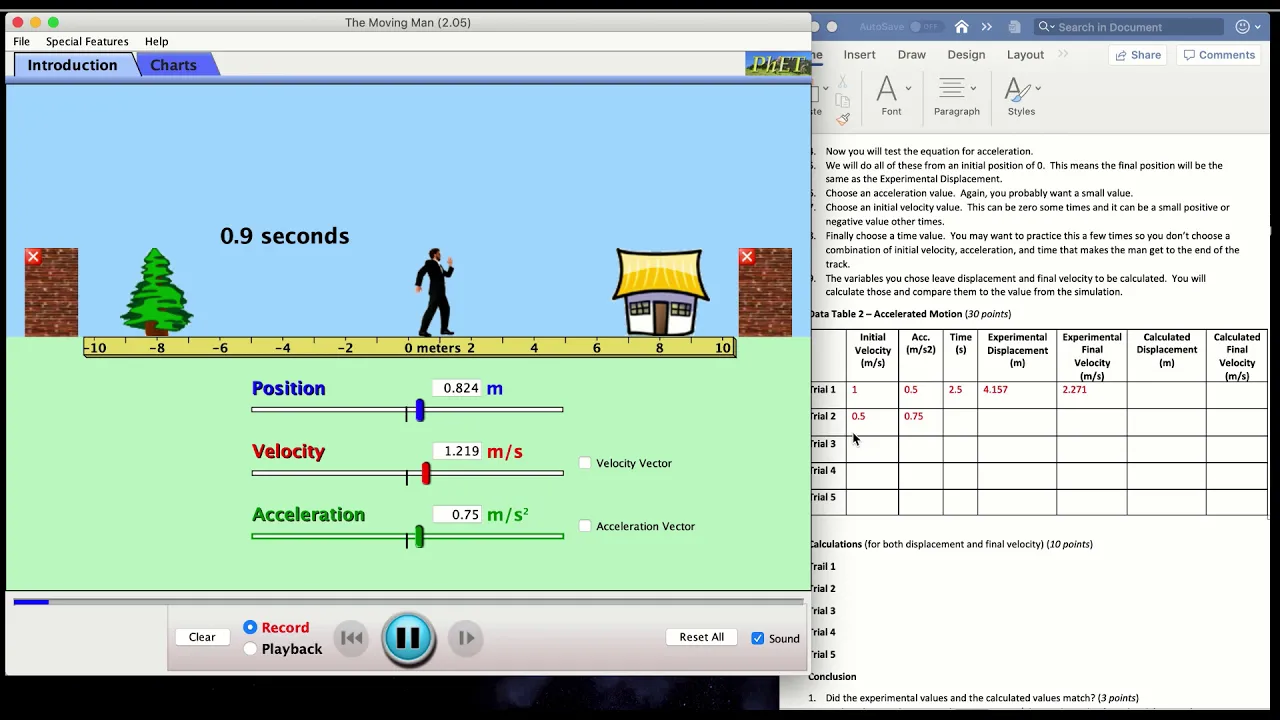Open the Paragraph group icon in Word
The width and height of the screenshot is (1280, 720).
[952, 89]
